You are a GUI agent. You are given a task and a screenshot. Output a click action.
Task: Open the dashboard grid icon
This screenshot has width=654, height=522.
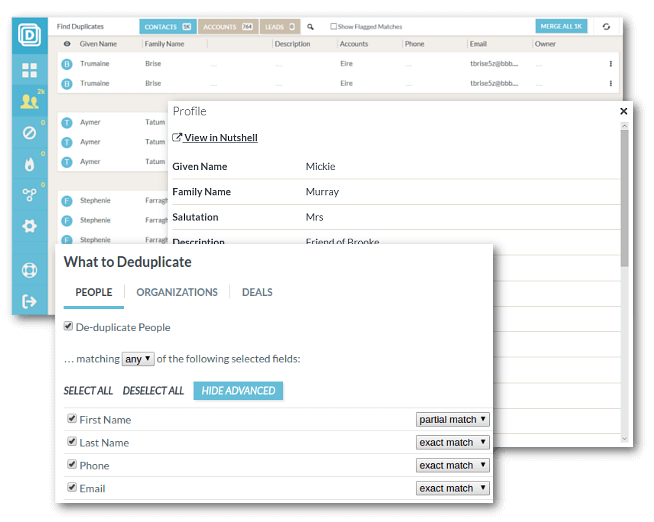(x=29, y=70)
